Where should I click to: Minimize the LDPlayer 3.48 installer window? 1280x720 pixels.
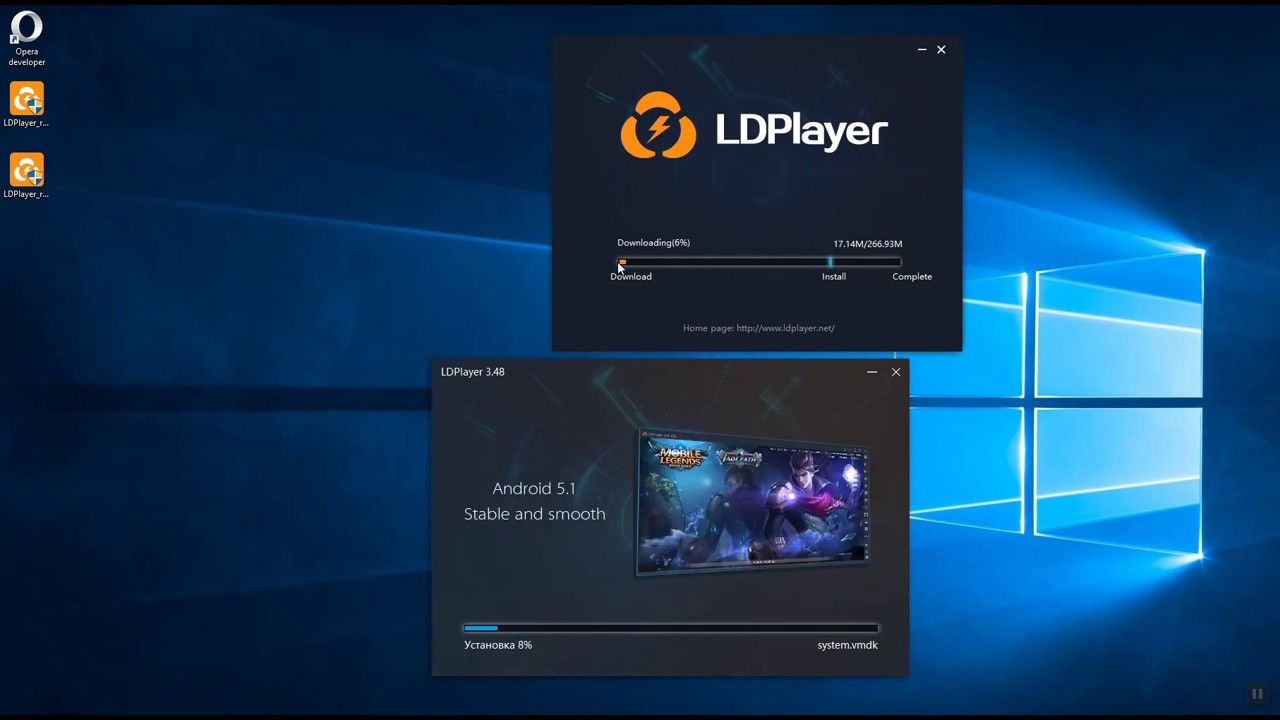point(872,372)
